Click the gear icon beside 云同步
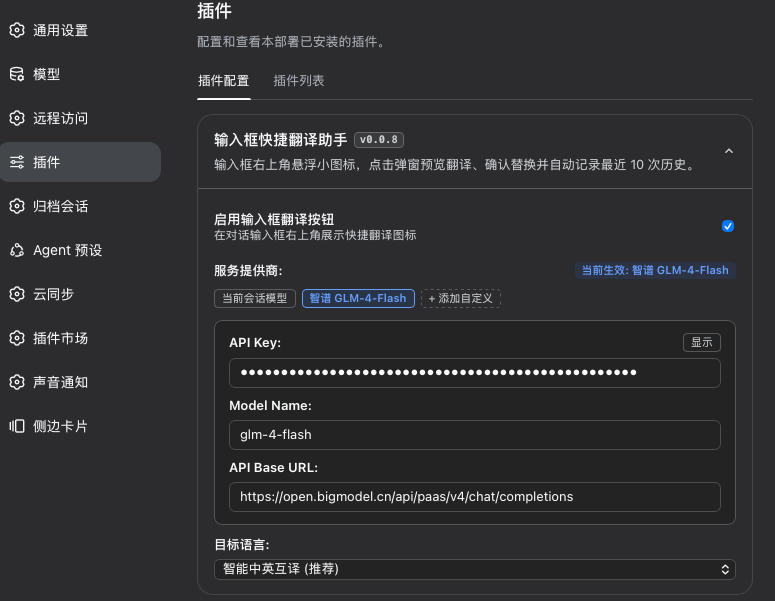This screenshot has height=601, width=775. click(17, 294)
